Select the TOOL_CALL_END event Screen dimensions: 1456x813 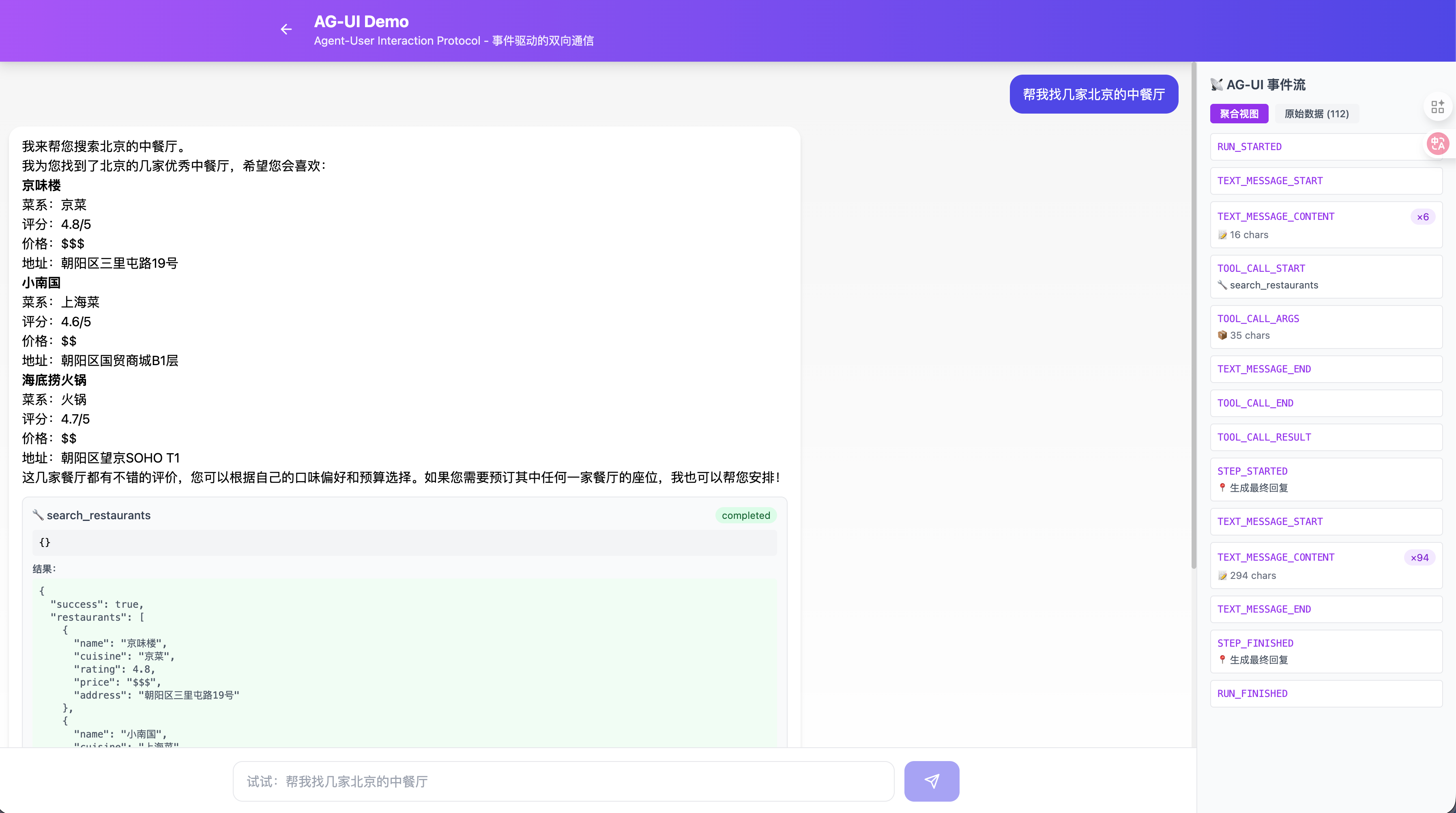click(1326, 403)
